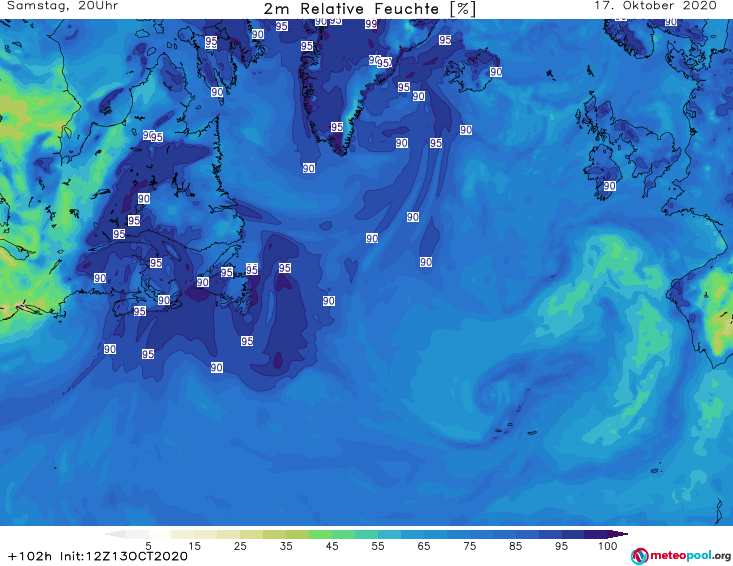733x566 pixels.
Task: Pick the dark purple legend swatch above 100
Action: (596, 534)
